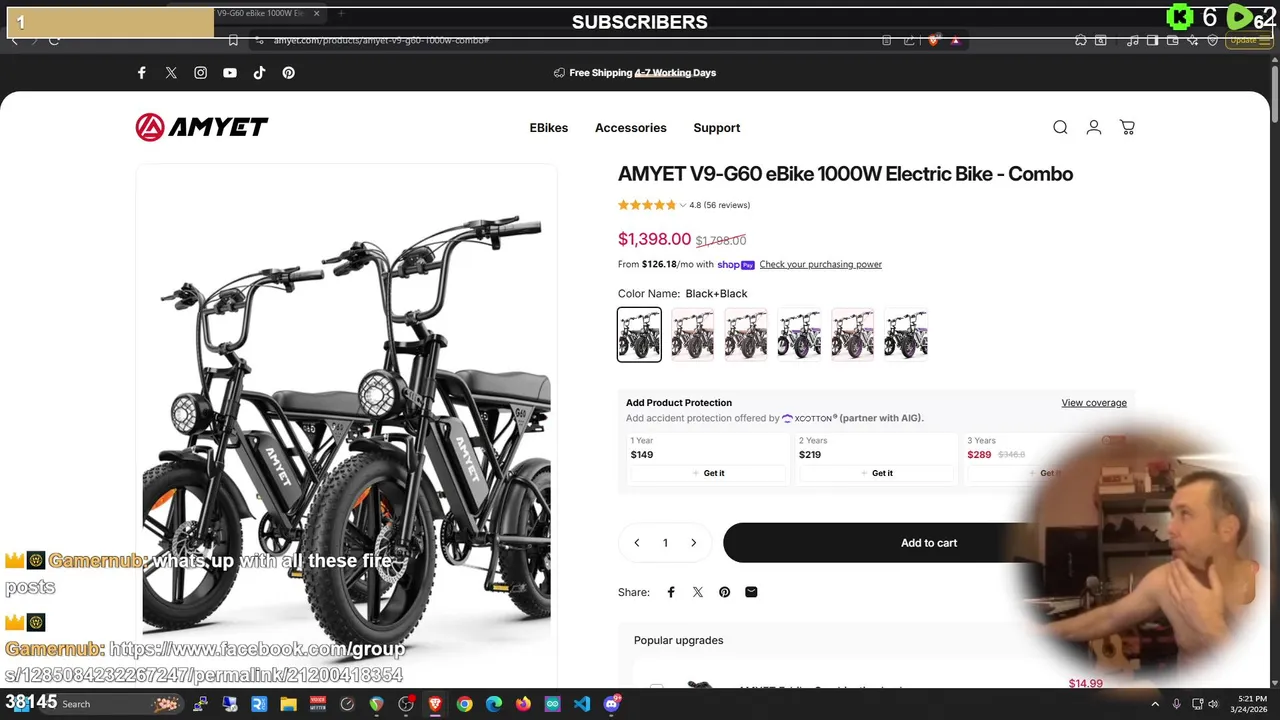Open Google Chrome from taskbar

464,704
